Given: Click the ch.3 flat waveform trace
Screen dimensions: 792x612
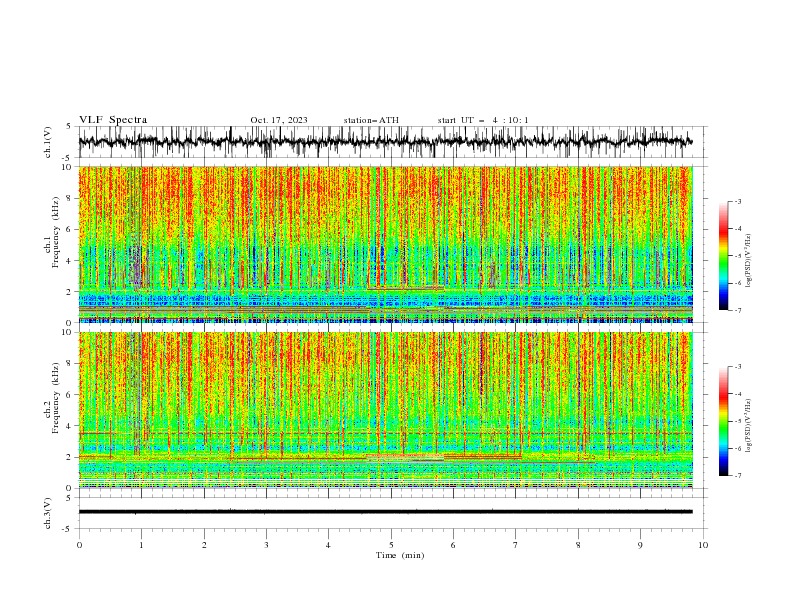Looking at the screenshot, I should 385,512.
